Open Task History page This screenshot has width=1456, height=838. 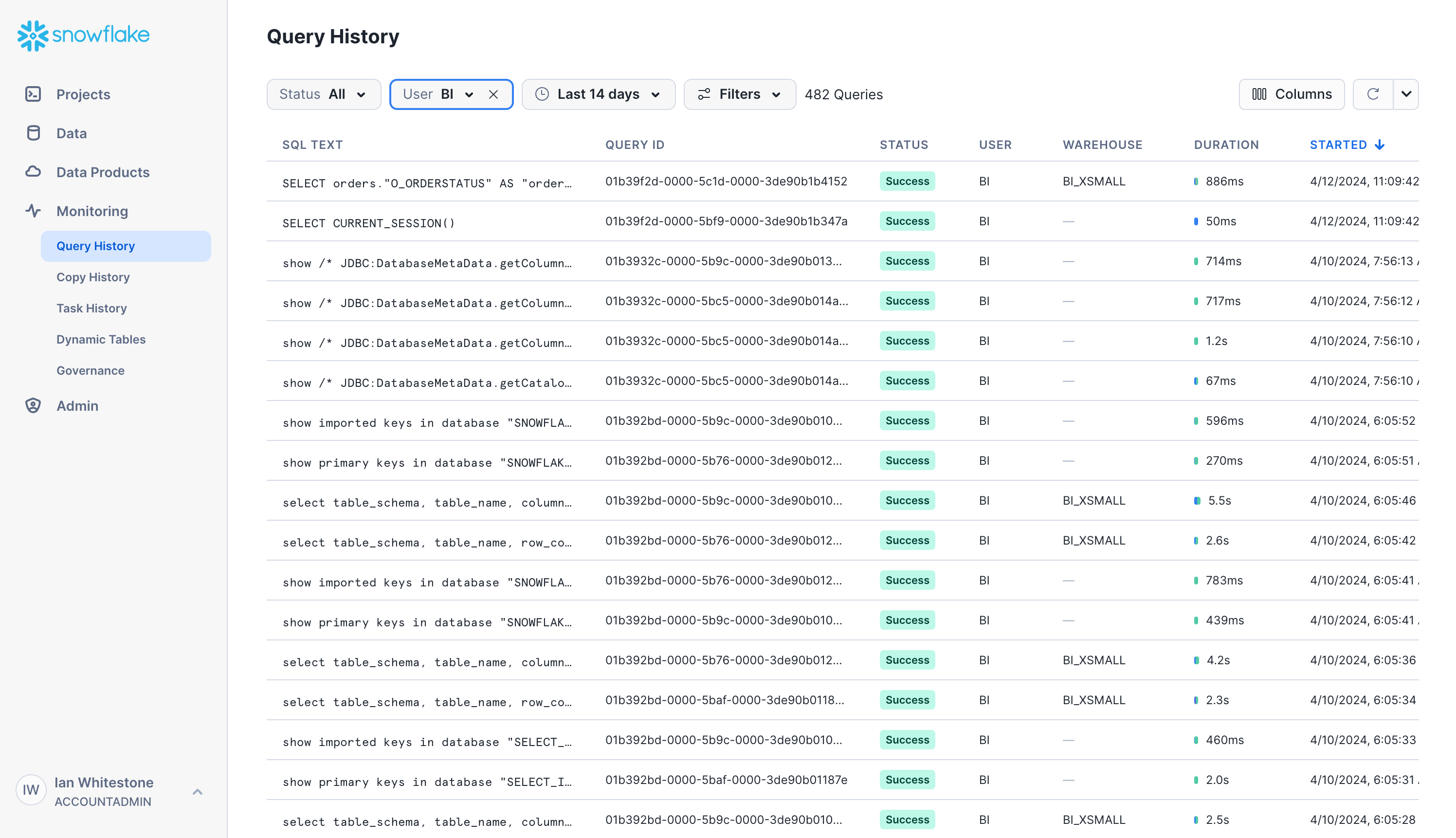91,308
